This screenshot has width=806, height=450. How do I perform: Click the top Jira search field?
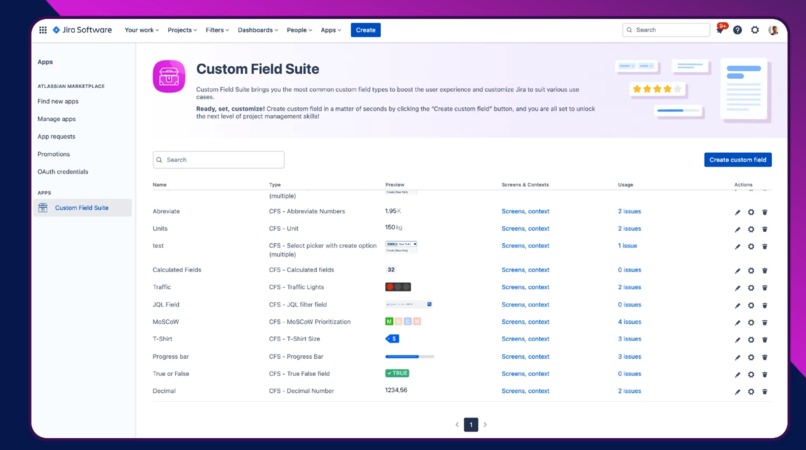666,30
